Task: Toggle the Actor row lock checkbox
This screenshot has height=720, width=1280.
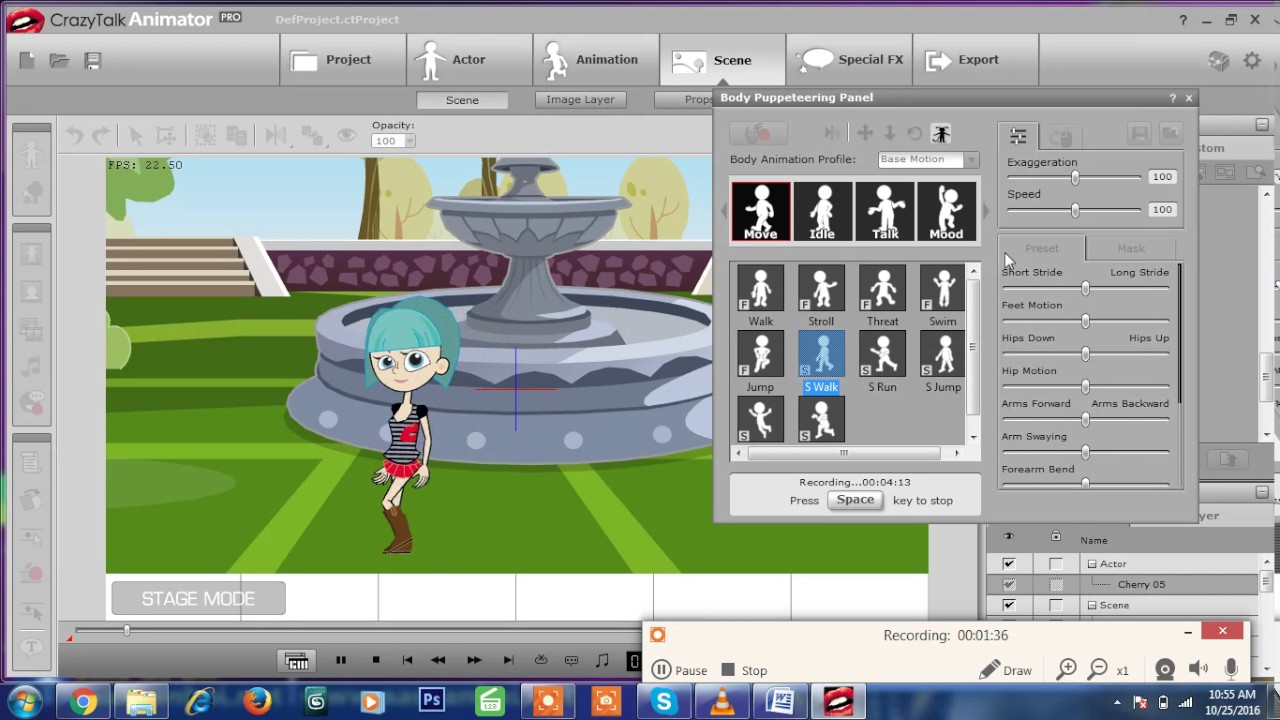Action: pyautogui.click(x=1055, y=564)
